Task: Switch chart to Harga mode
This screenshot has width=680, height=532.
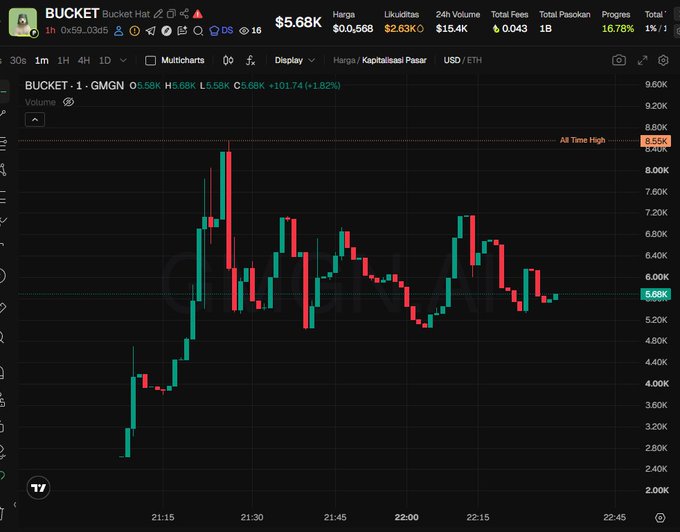Action: click(344, 60)
